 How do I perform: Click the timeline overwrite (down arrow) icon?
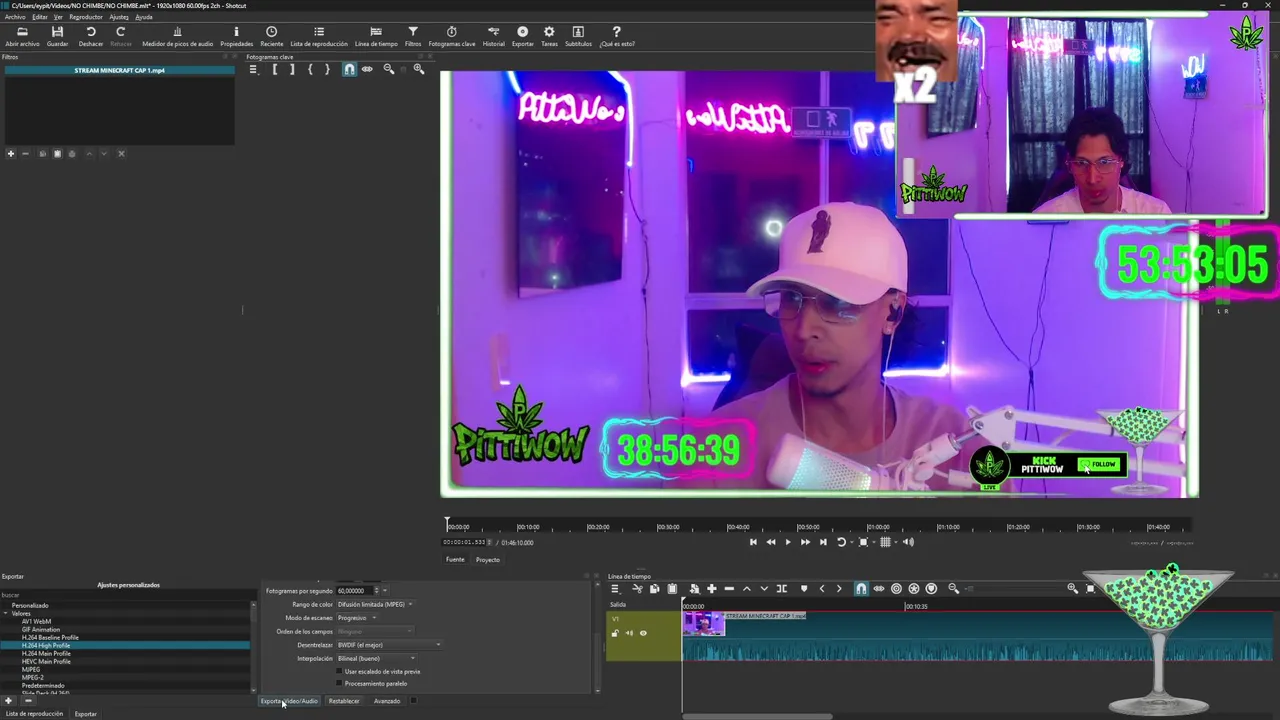[x=764, y=588]
